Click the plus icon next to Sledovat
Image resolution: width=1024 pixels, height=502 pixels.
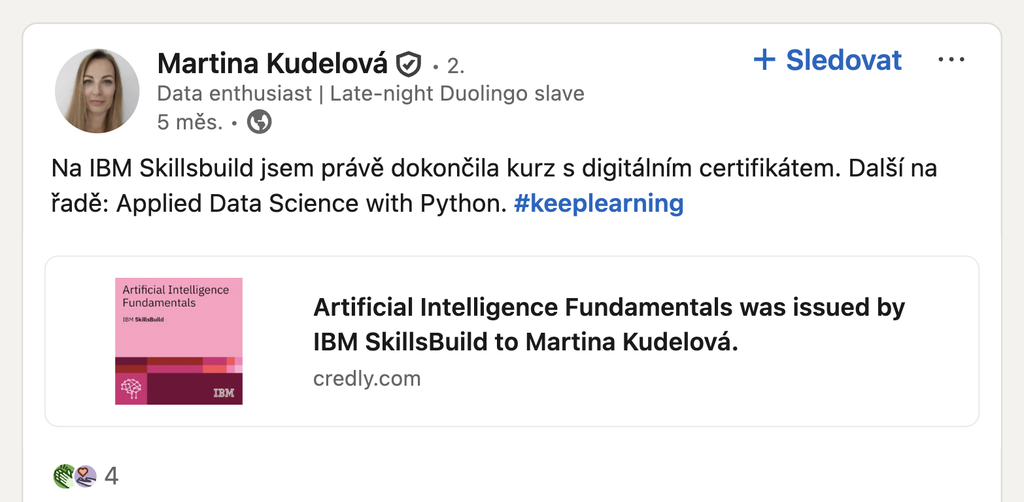point(764,60)
